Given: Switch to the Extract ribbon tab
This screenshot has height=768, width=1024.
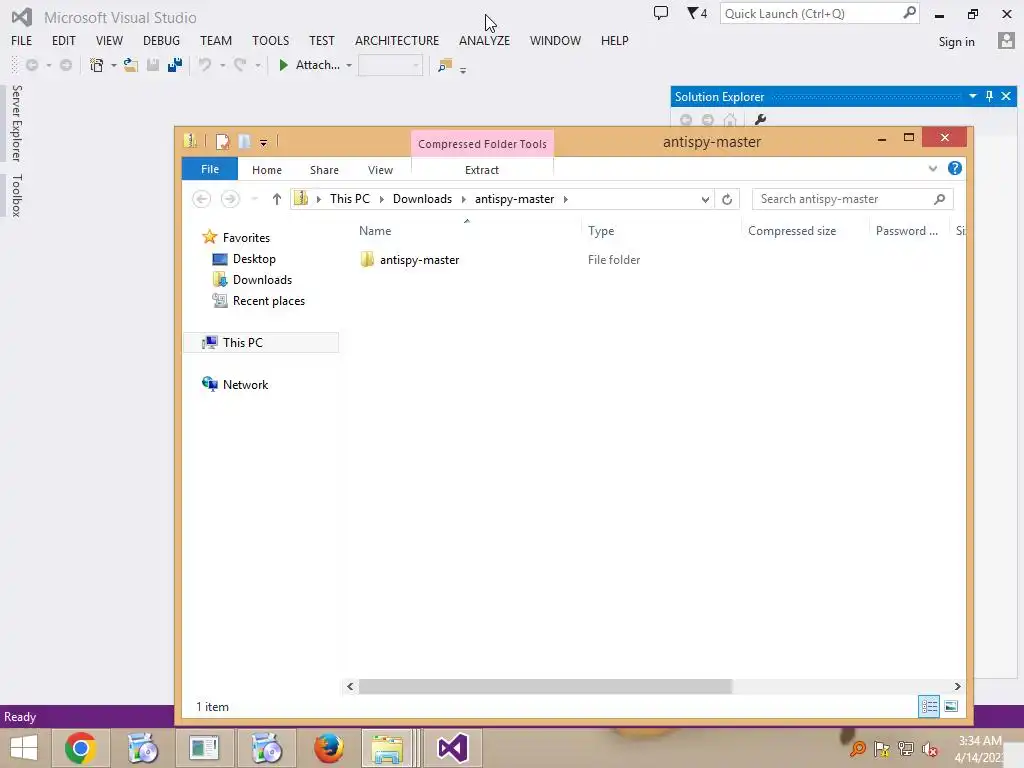Looking at the screenshot, I should point(482,170).
